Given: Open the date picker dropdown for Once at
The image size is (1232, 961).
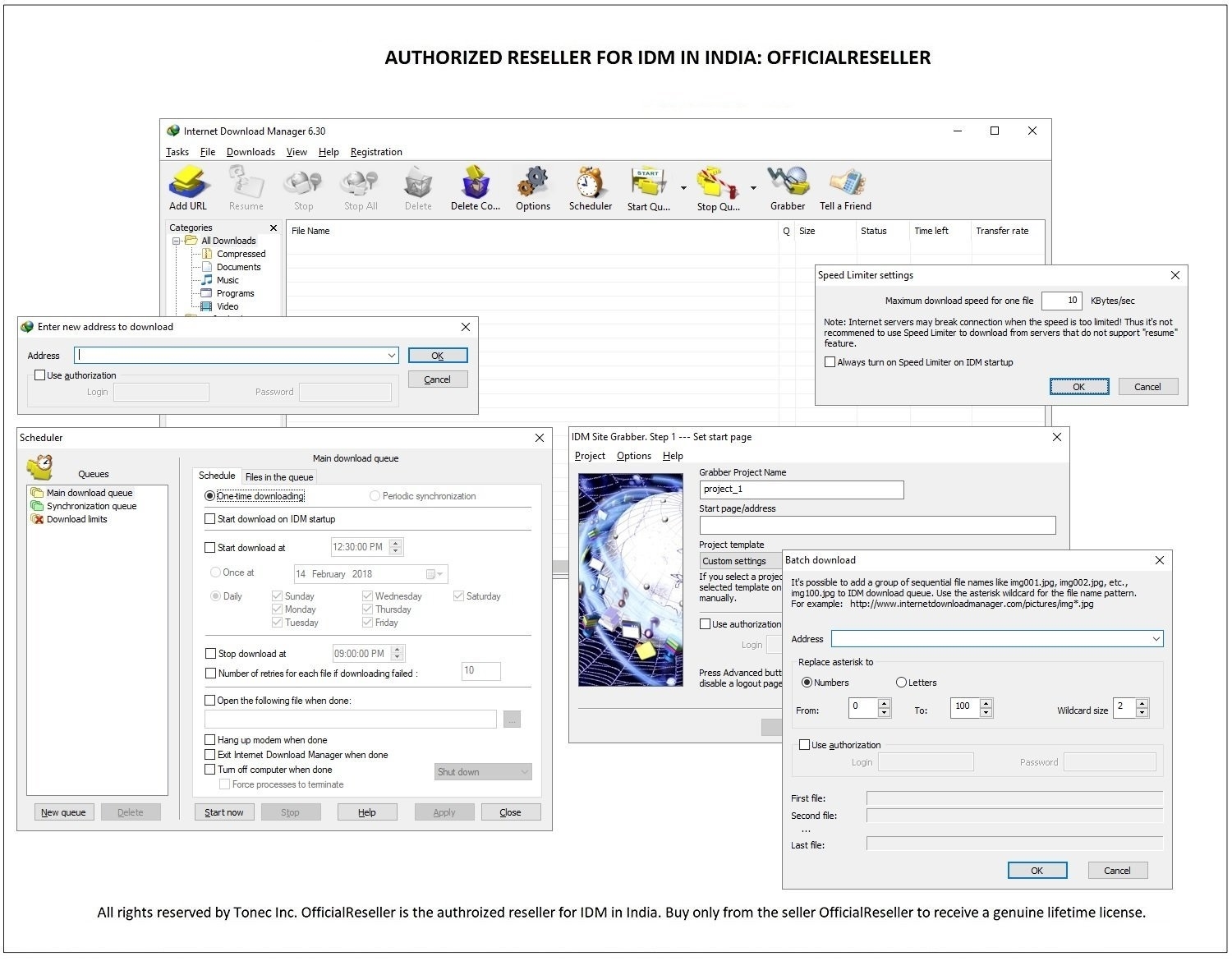Looking at the screenshot, I should coord(434,574).
